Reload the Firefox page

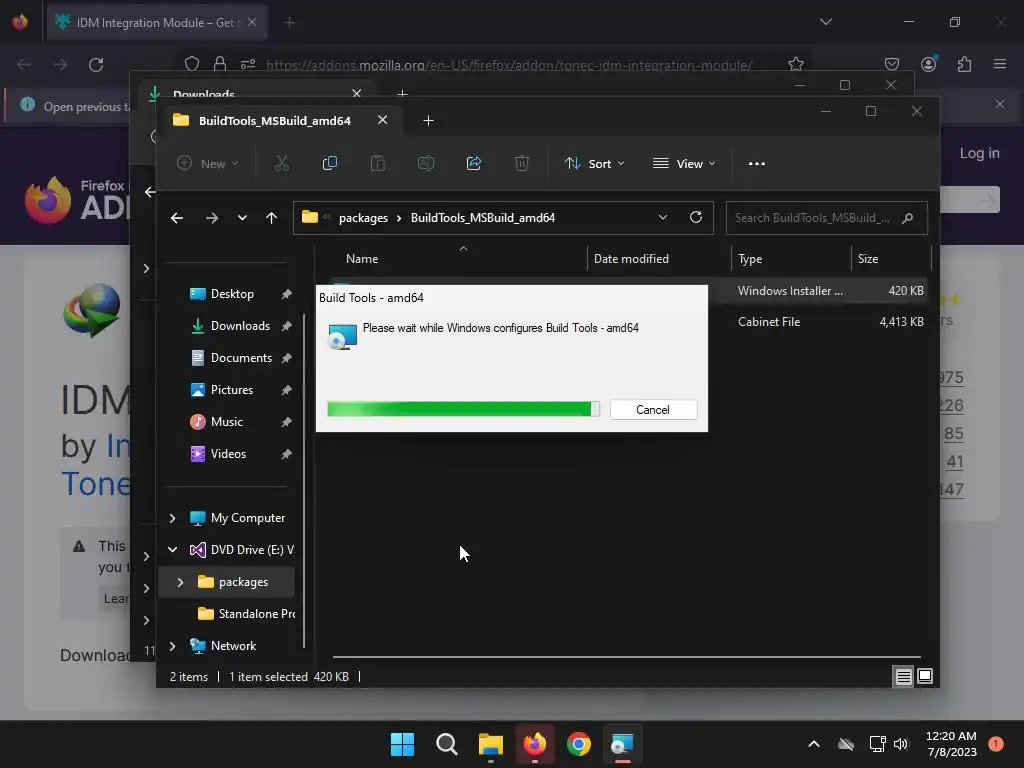[x=96, y=65]
